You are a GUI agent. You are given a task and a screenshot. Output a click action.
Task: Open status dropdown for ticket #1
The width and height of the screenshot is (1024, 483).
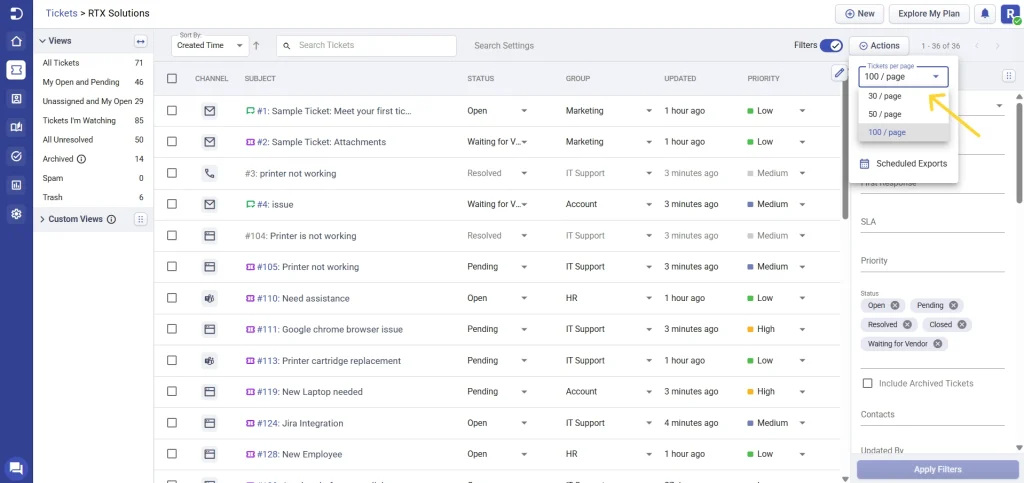tap(524, 111)
